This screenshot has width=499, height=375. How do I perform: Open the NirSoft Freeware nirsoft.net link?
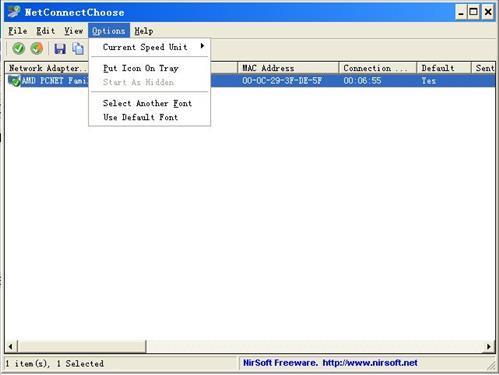point(330,363)
